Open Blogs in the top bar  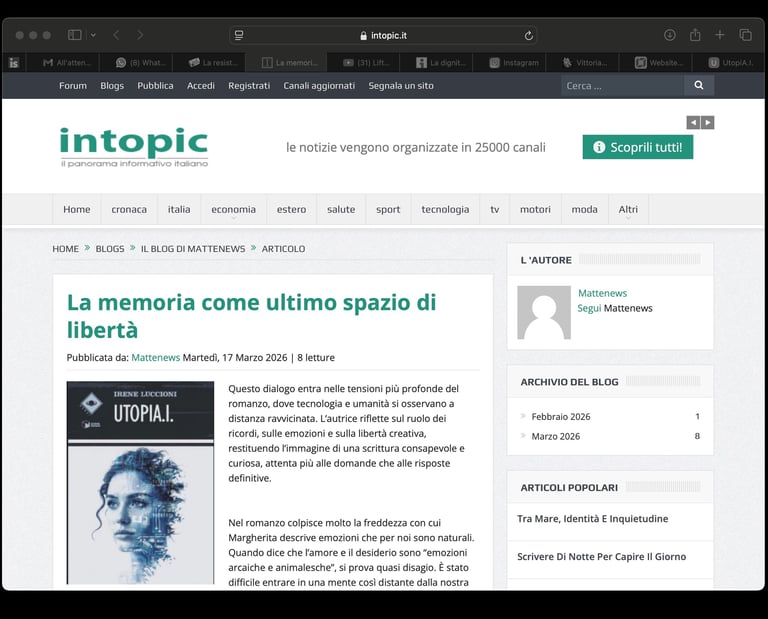(112, 86)
